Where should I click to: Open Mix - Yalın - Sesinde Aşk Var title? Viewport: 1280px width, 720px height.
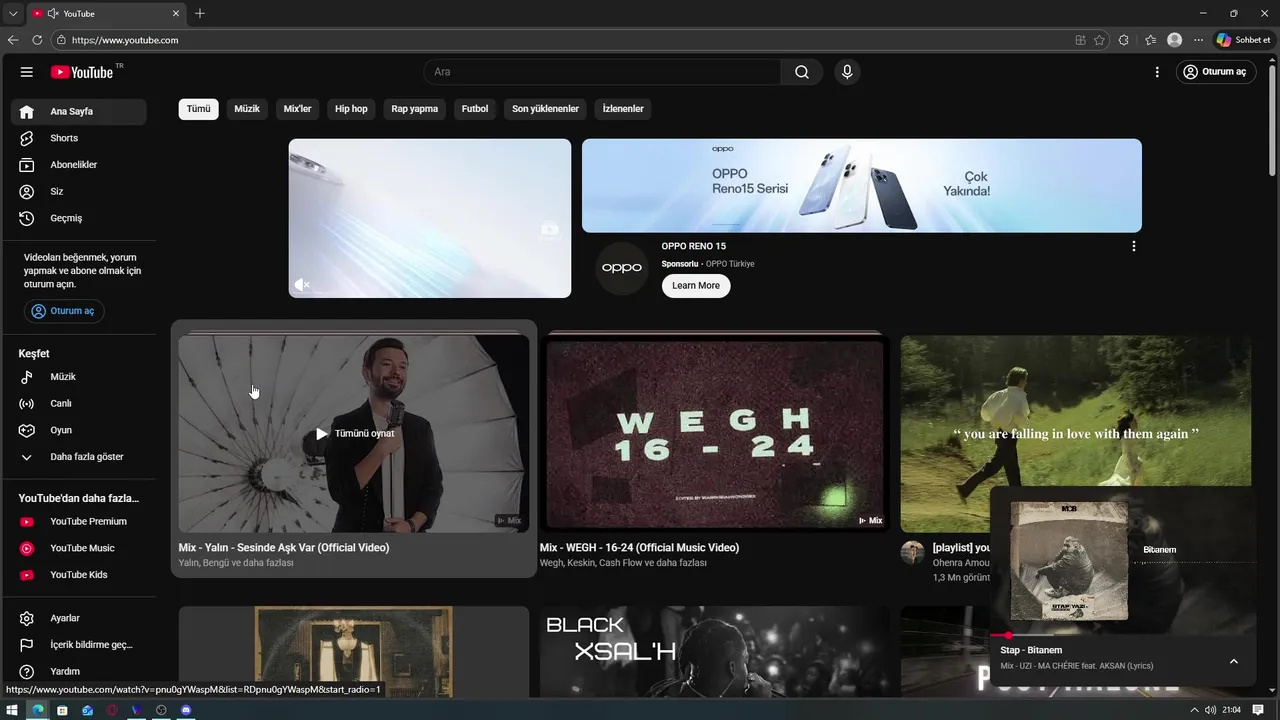[284, 548]
